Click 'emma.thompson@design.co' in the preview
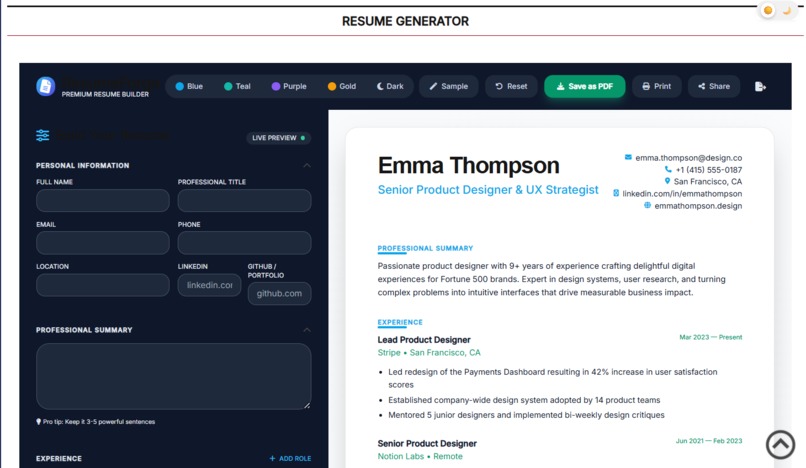 (688, 158)
